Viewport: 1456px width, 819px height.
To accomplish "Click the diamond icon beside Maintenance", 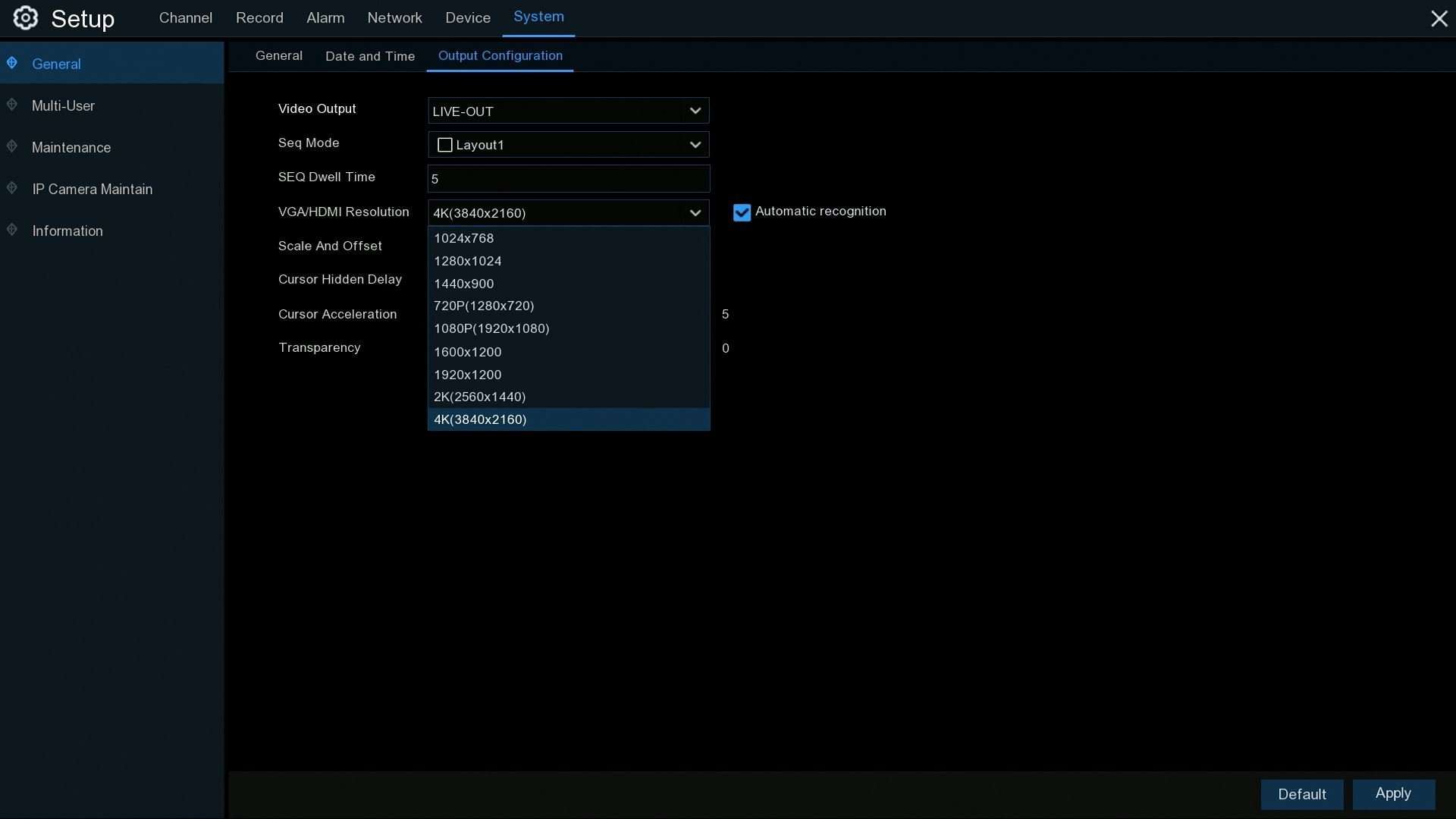I will 12,146.
